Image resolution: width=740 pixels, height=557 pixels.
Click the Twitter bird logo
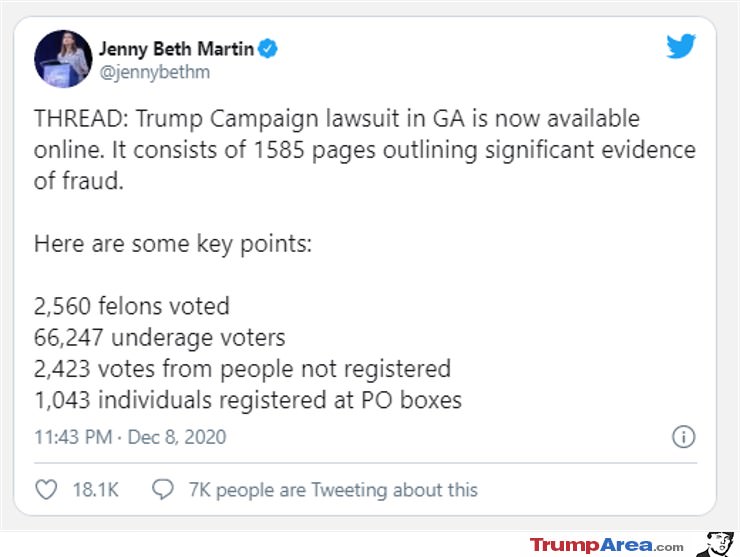click(x=681, y=46)
